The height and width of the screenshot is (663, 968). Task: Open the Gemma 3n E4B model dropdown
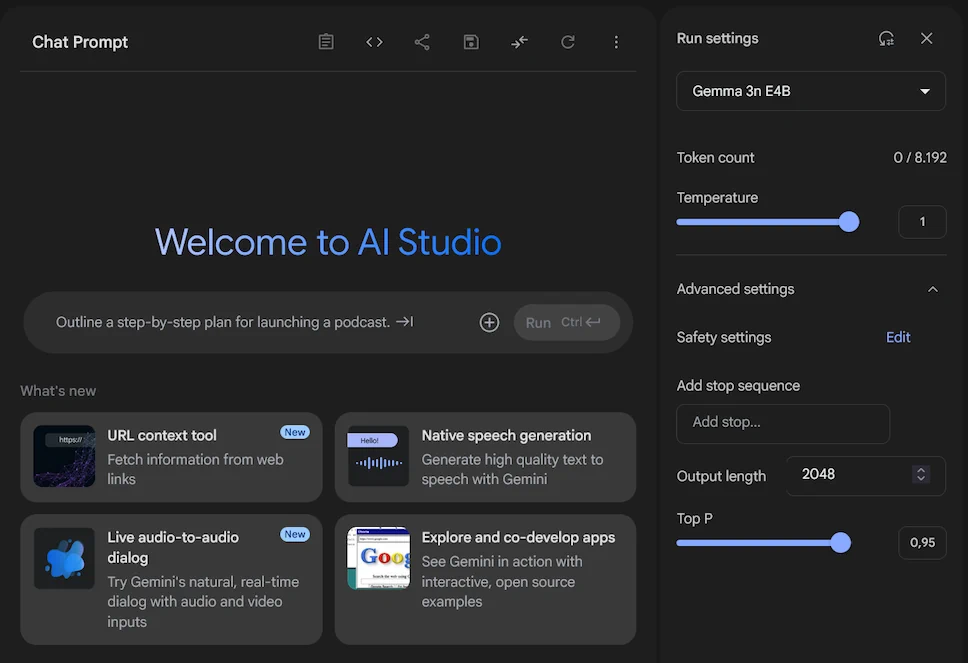click(x=811, y=91)
